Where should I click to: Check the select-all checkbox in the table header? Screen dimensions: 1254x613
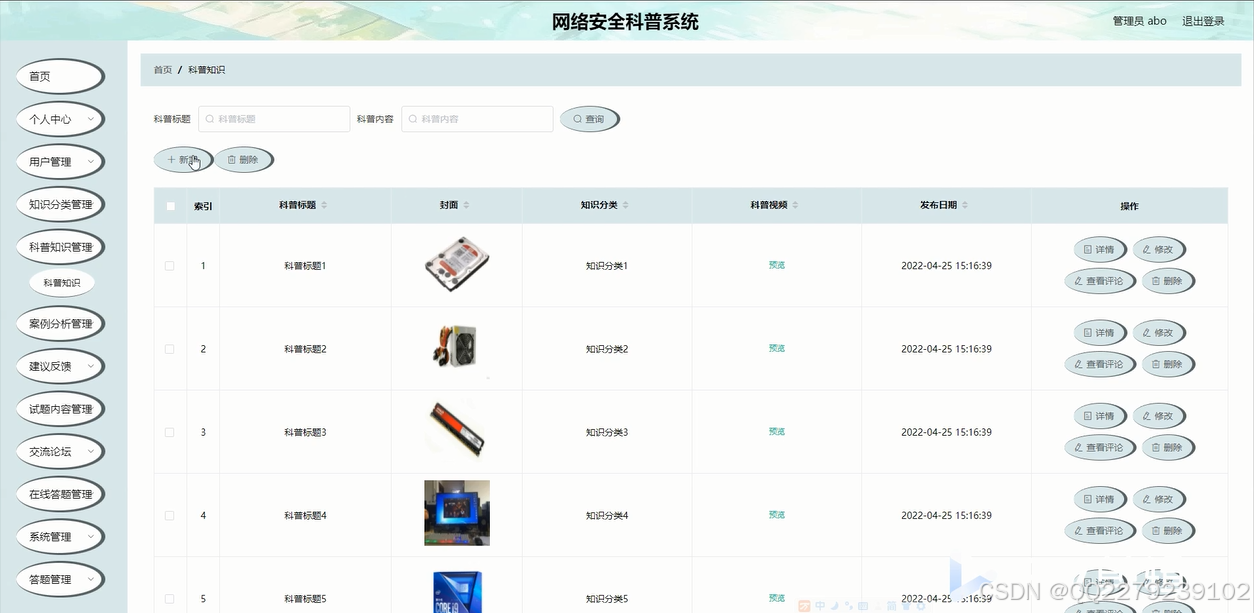coord(170,205)
